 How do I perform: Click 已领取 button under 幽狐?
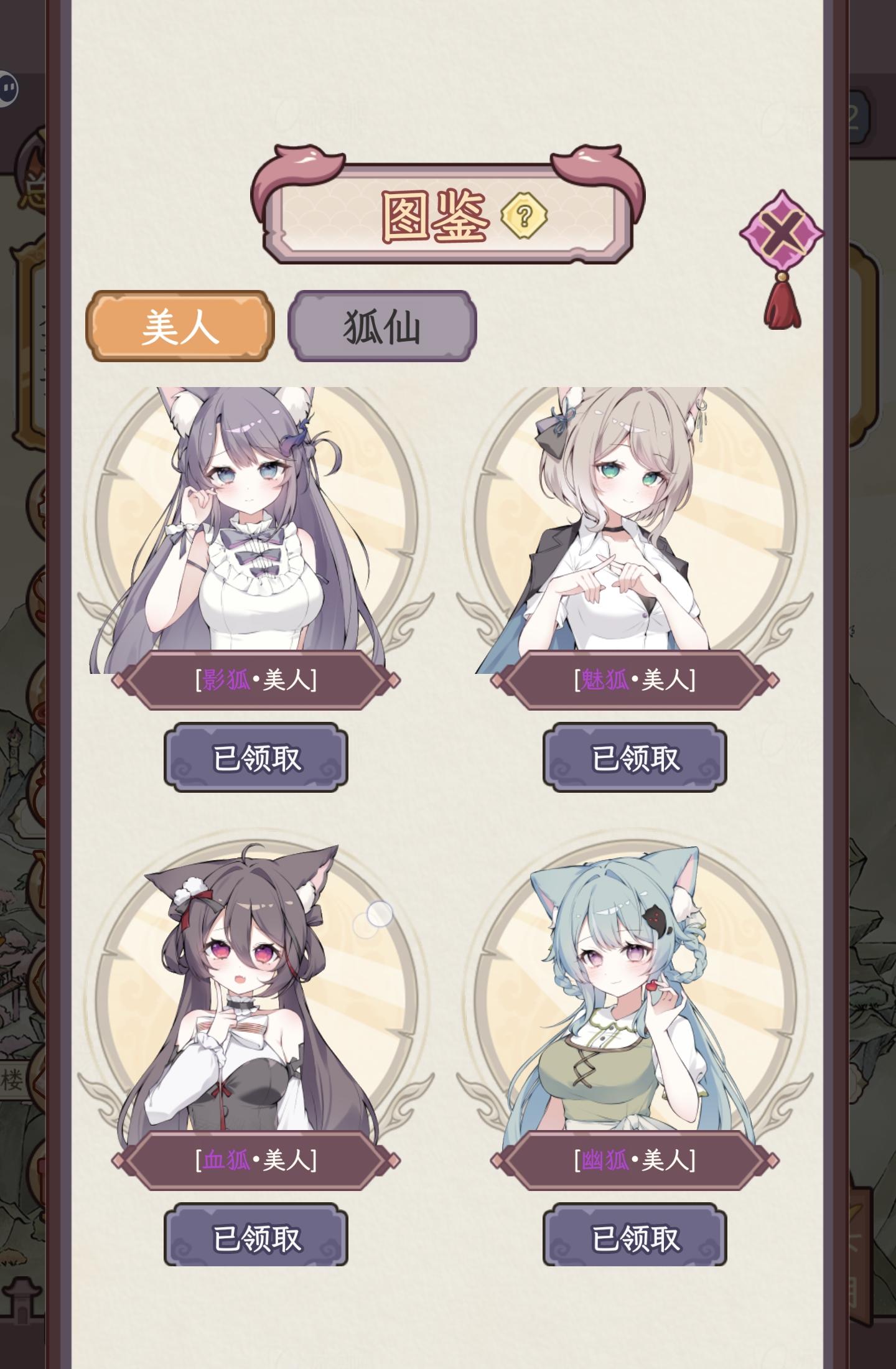pyautogui.click(x=635, y=1238)
